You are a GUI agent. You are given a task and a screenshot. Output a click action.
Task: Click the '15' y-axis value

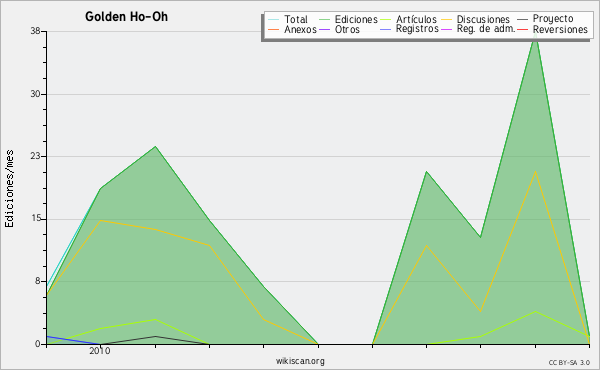[36, 219]
